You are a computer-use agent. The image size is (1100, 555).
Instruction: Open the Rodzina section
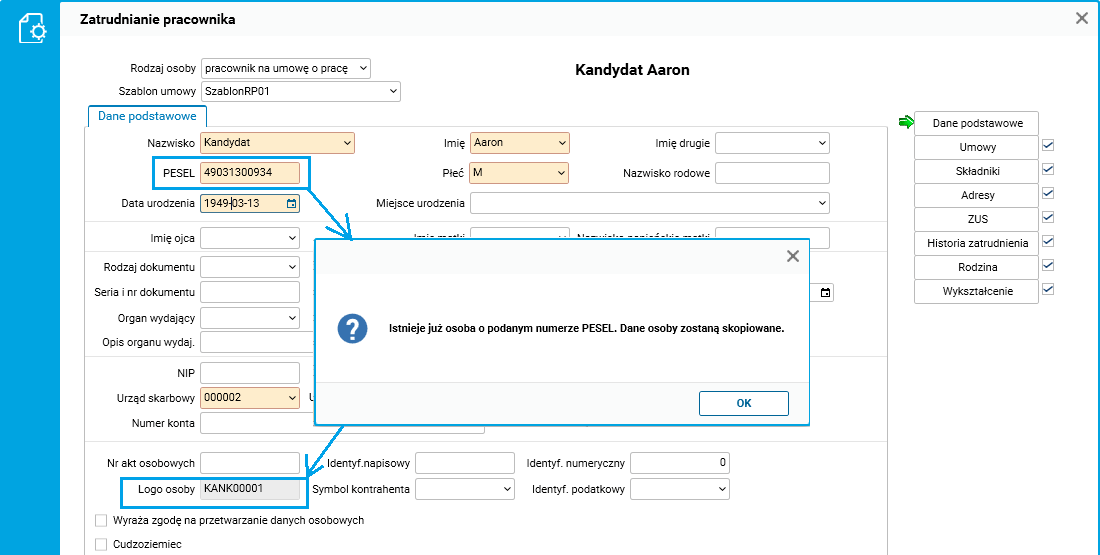(x=976, y=267)
